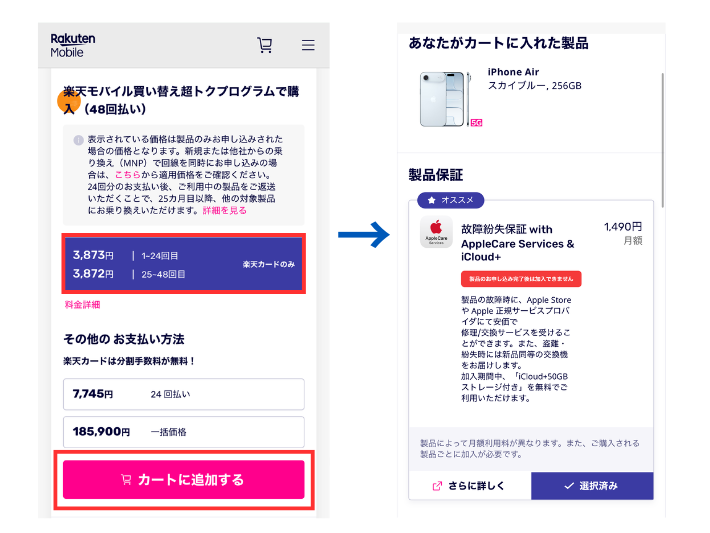Click the external link icon beside さらに詳しく
710x533 pixels.
pyautogui.click(x=437, y=486)
